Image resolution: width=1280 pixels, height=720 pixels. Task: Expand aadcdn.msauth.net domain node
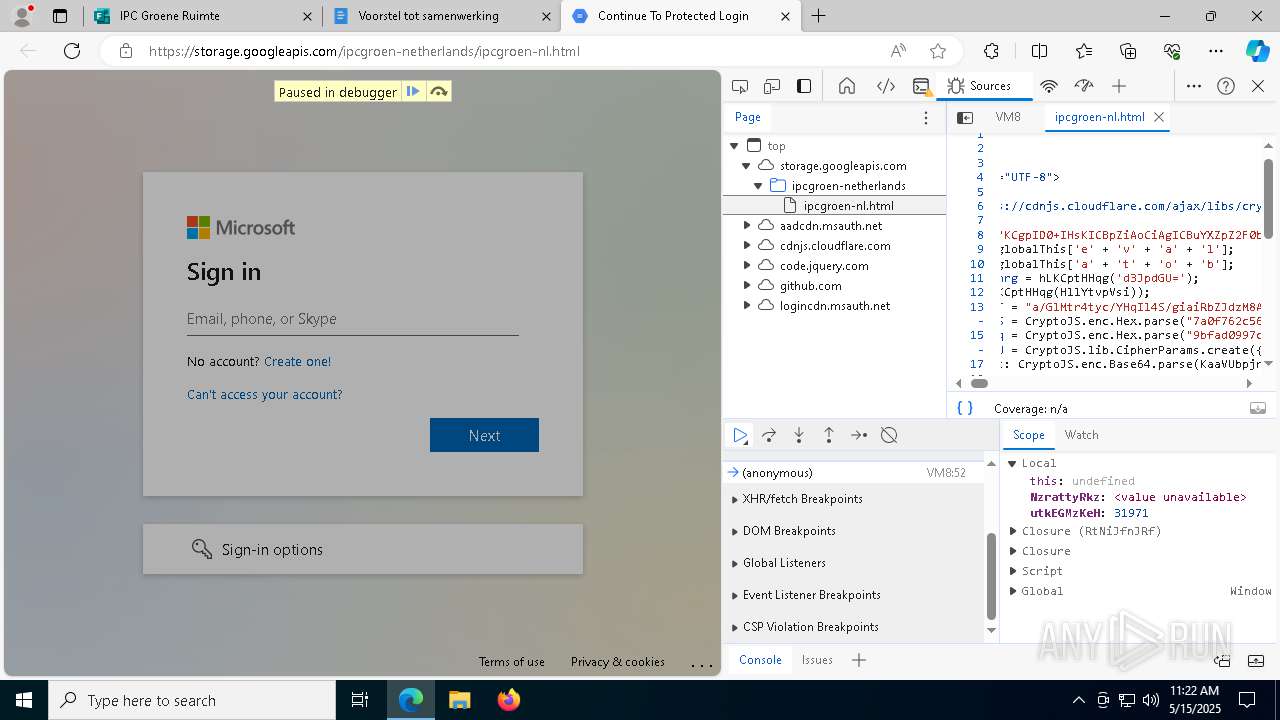click(x=746, y=226)
